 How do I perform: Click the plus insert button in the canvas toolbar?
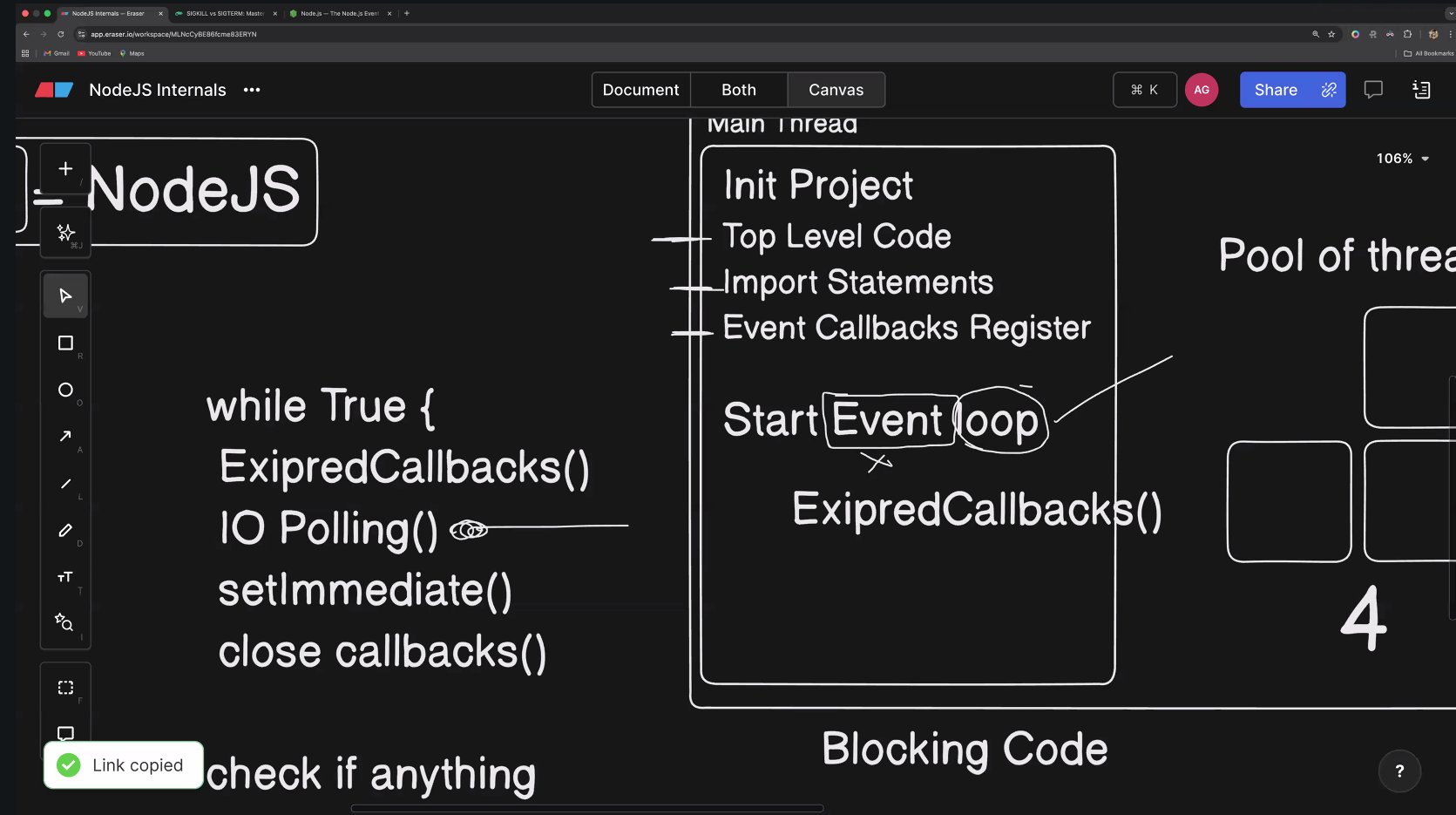pyautogui.click(x=65, y=169)
